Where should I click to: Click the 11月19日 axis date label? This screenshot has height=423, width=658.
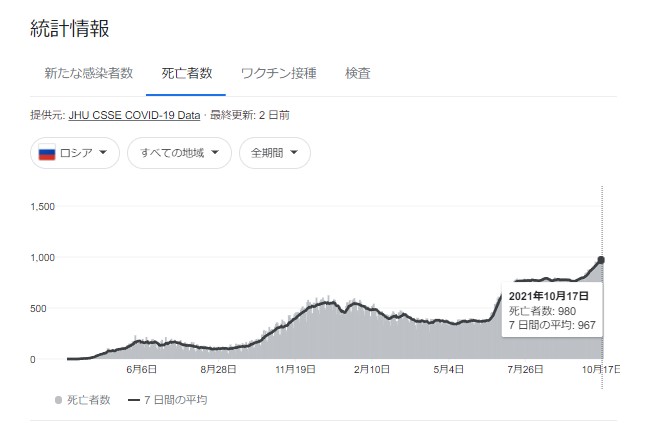pos(296,370)
